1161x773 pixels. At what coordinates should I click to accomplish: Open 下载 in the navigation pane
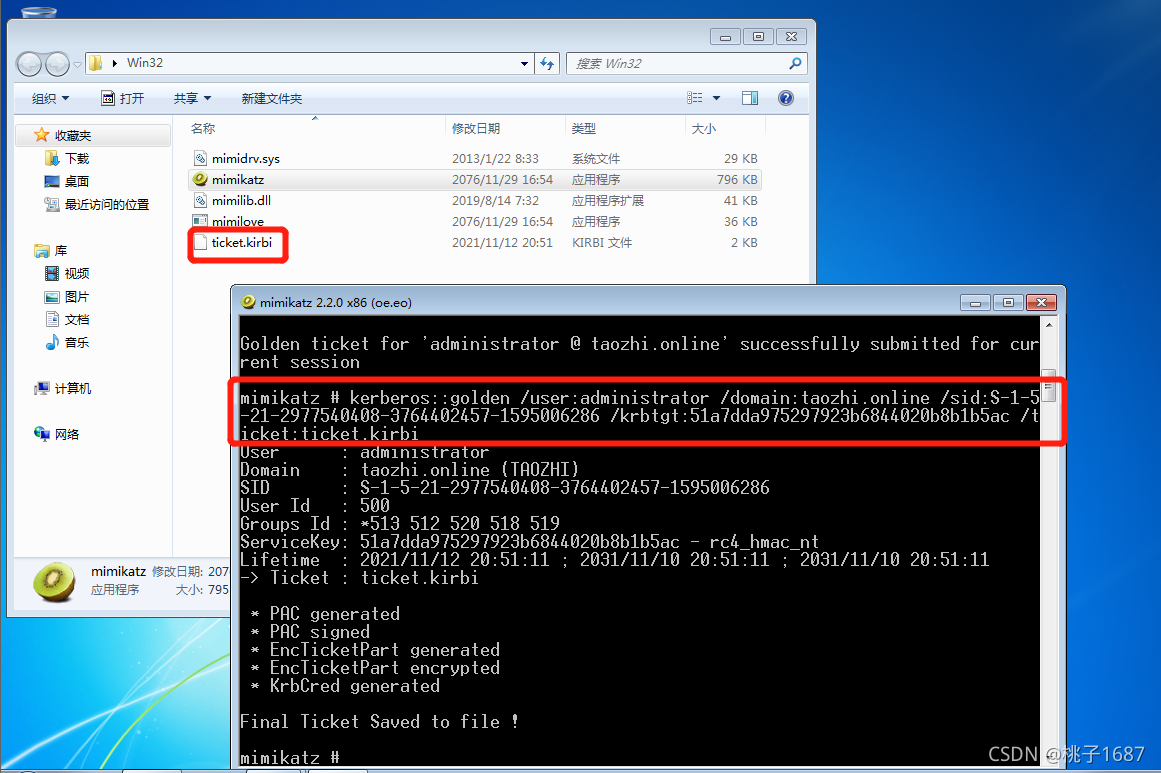click(76, 158)
